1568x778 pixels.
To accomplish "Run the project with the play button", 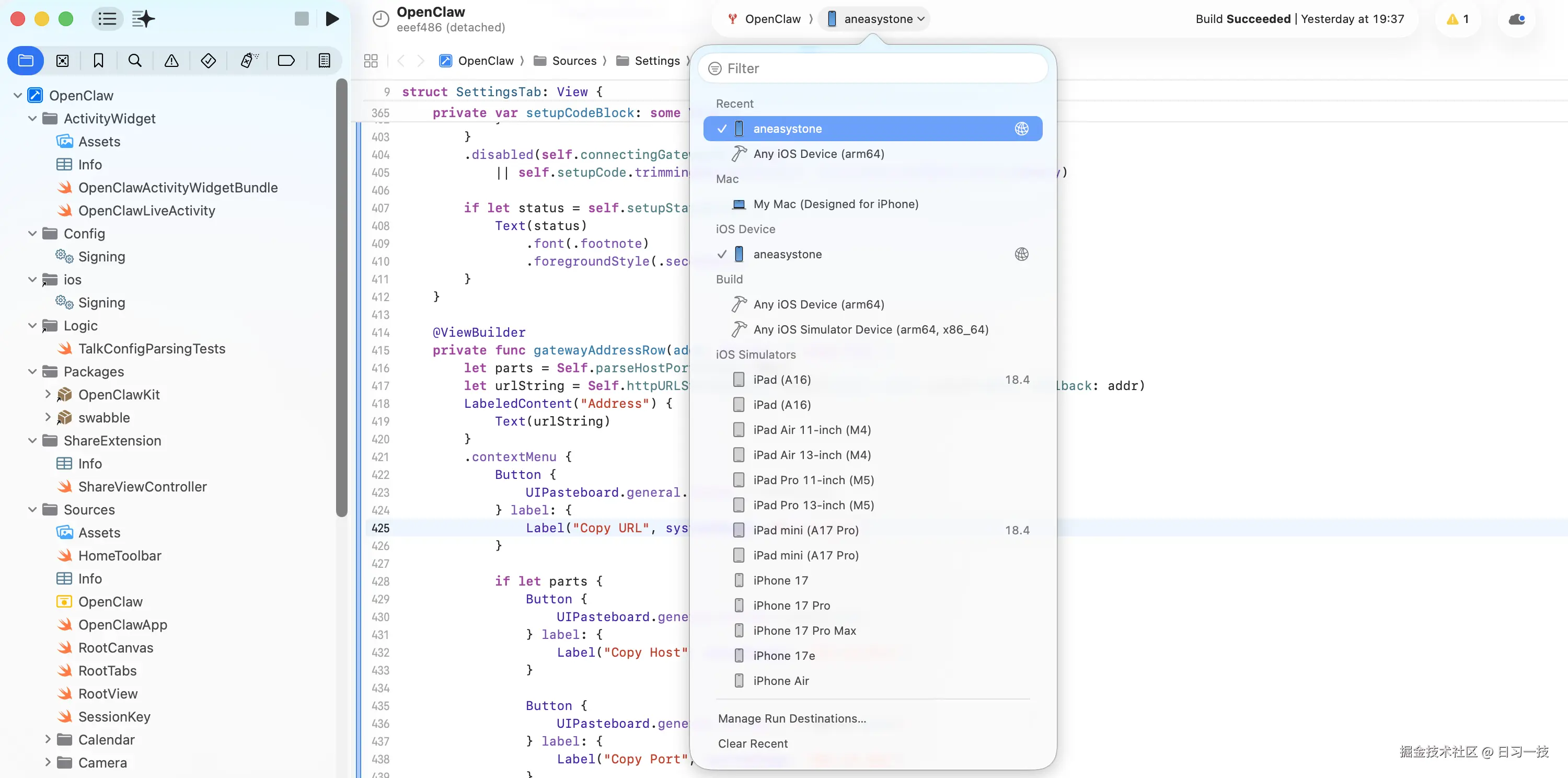I will click(332, 19).
